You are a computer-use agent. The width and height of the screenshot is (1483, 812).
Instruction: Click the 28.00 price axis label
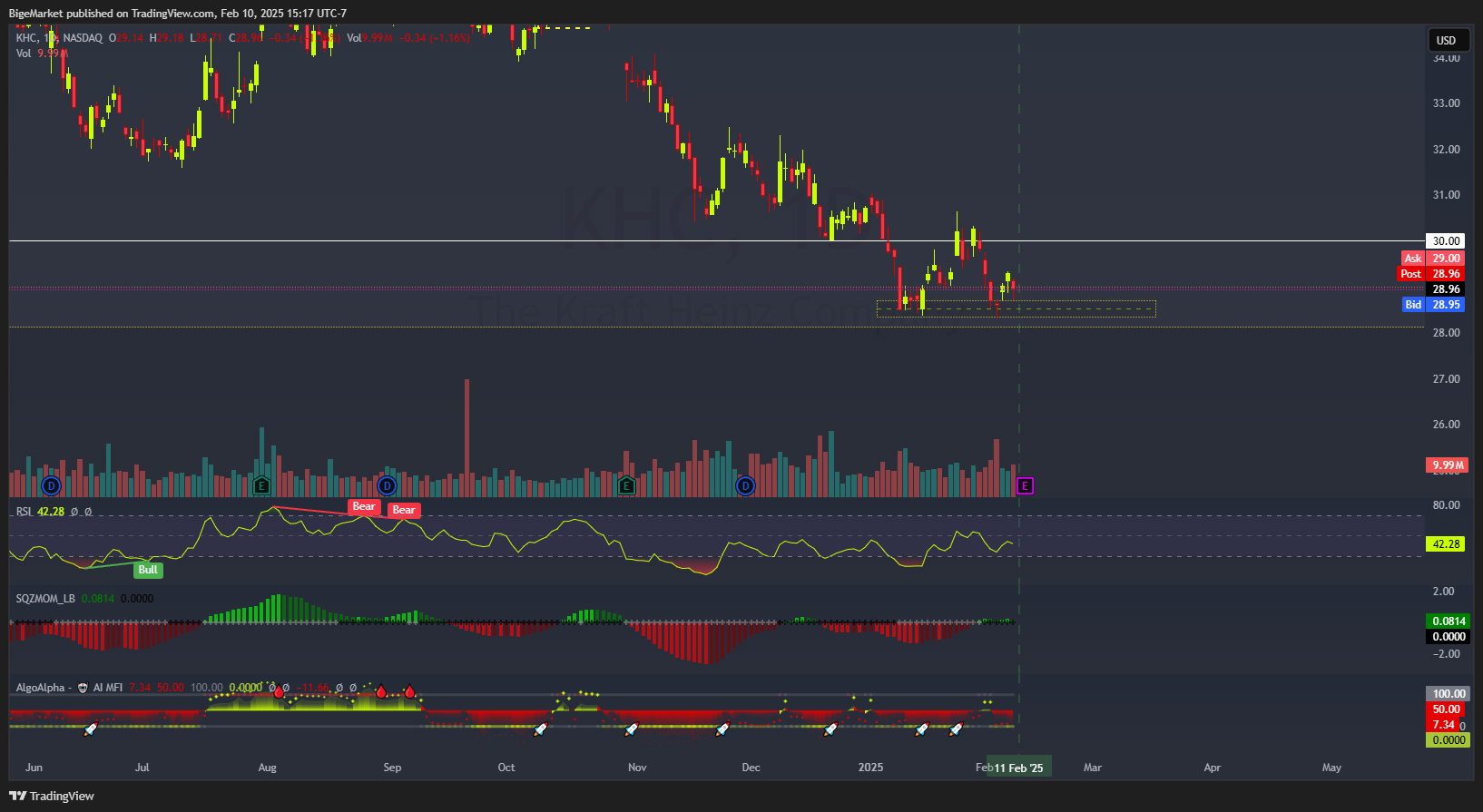pos(1446,333)
